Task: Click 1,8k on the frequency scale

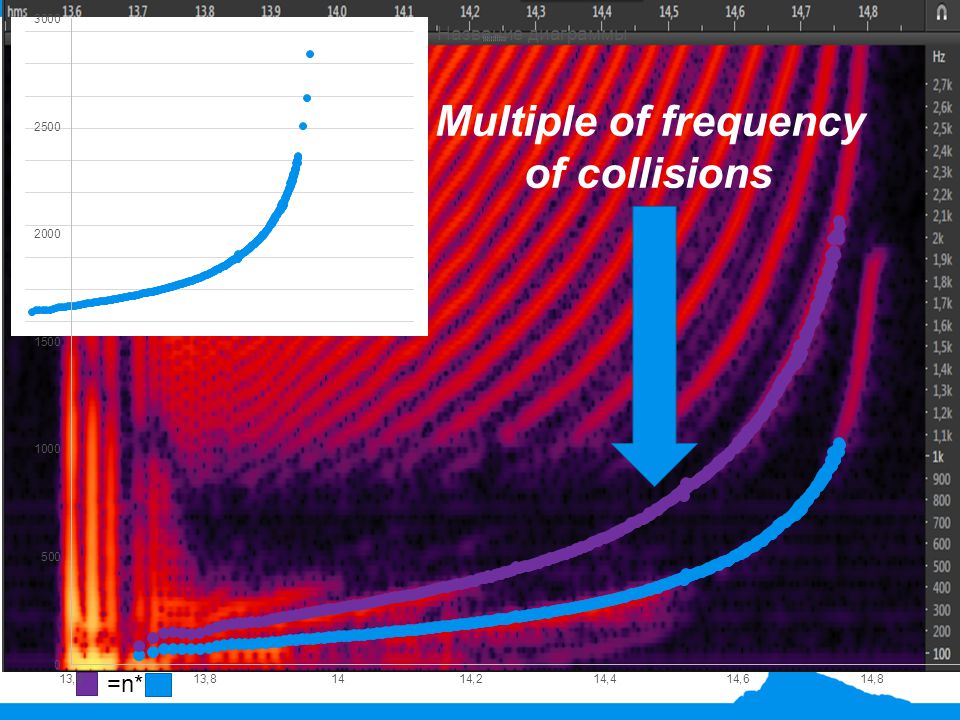Action: [x=942, y=282]
